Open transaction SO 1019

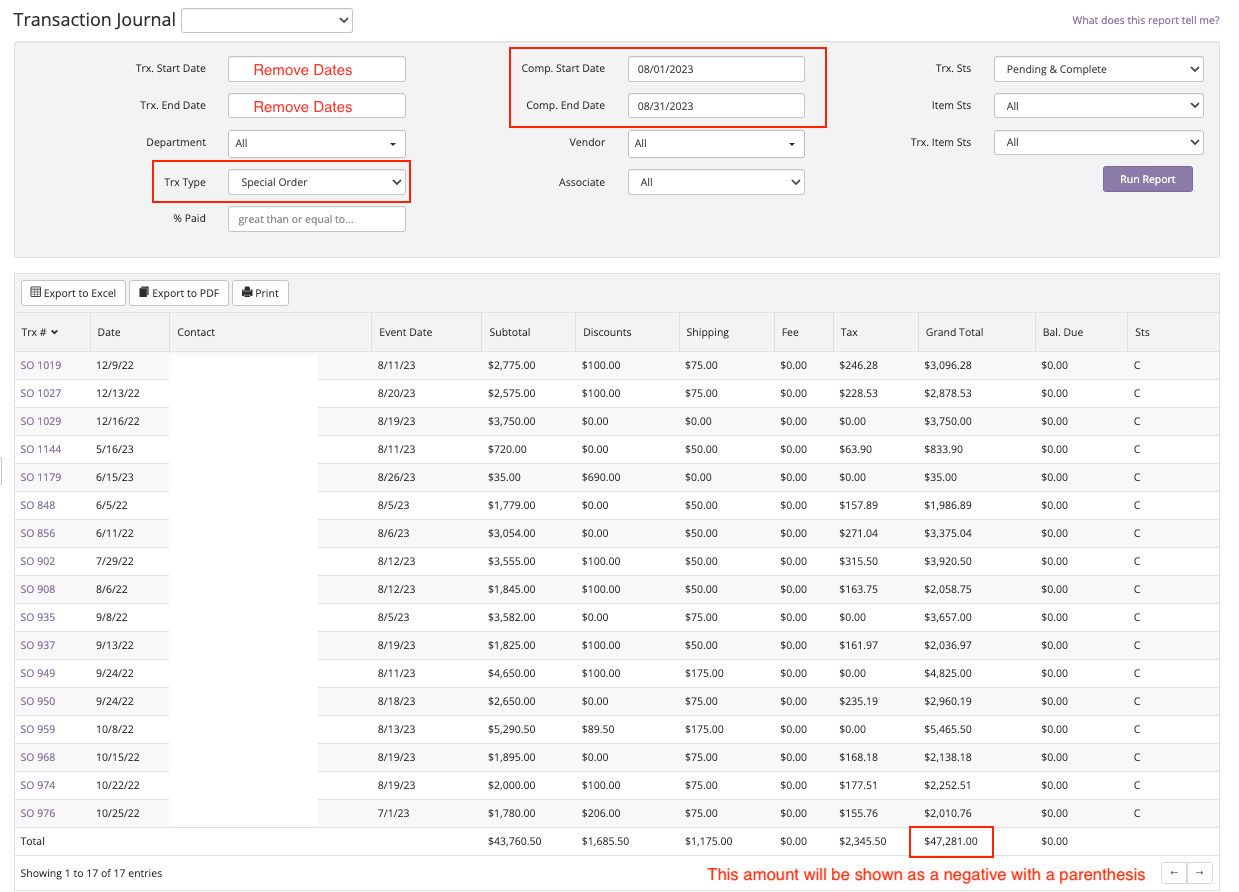[x=41, y=366]
